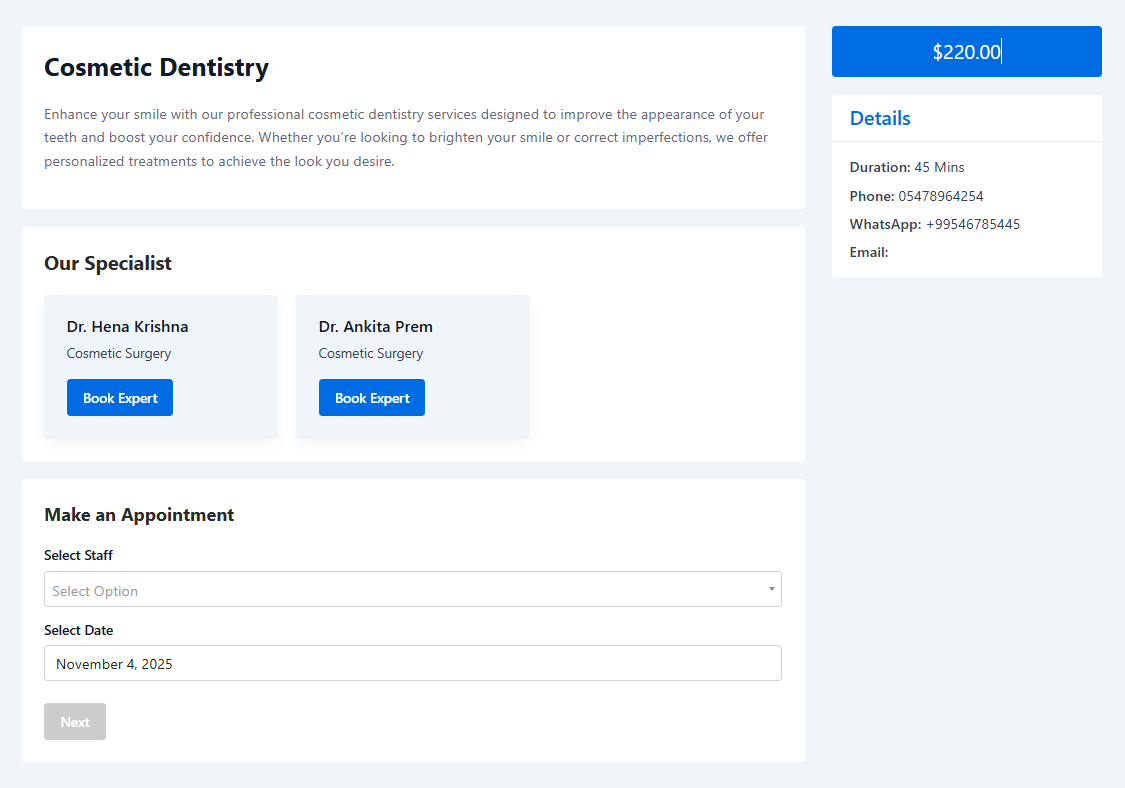Click the Email label in Details
1125x788 pixels.
pyautogui.click(x=869, y=252)
